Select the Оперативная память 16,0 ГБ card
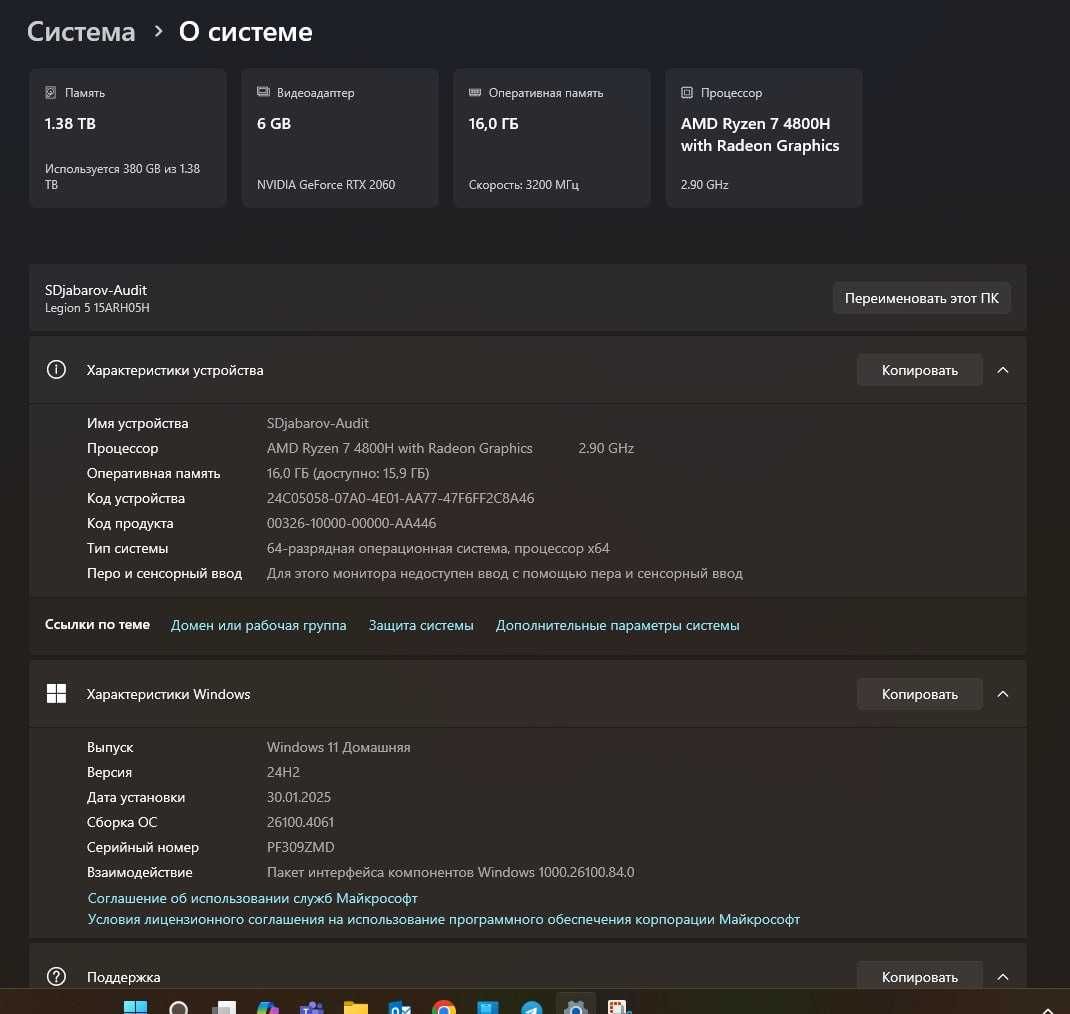Image resolution: width=1070 pixels, height=1014 pixels. click(551, 137)
